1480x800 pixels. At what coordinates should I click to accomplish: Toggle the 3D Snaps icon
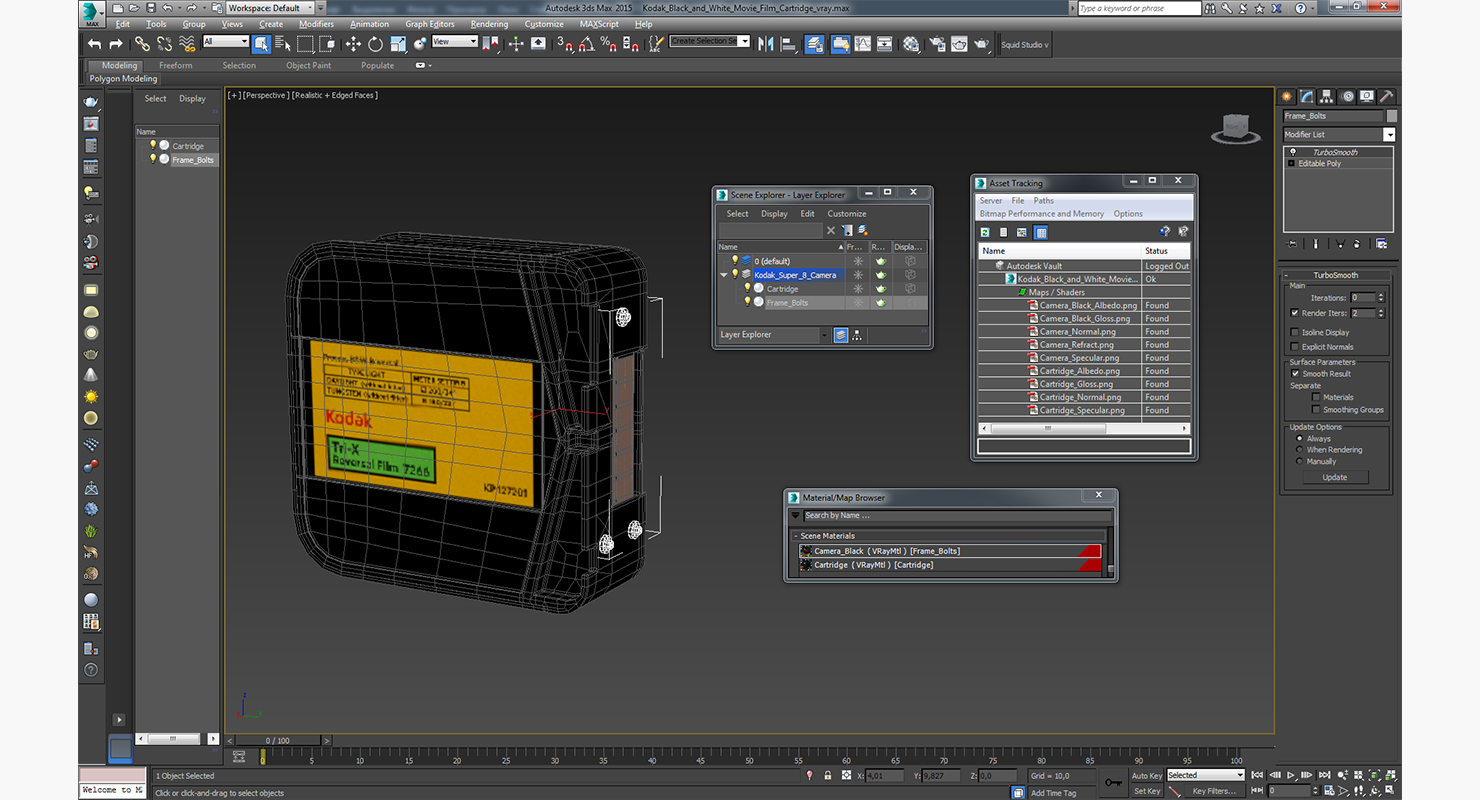click(x=565, y=44)
